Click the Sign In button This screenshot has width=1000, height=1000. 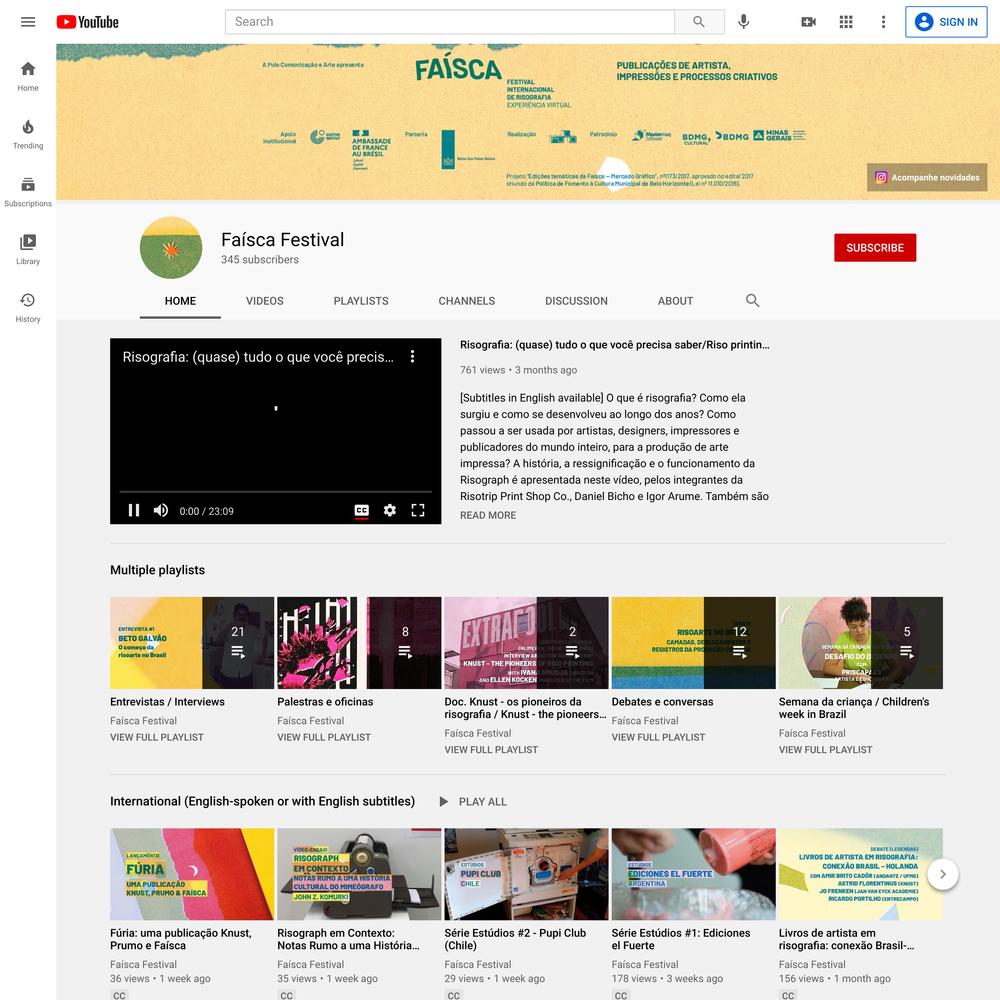[x=946, y=22]
